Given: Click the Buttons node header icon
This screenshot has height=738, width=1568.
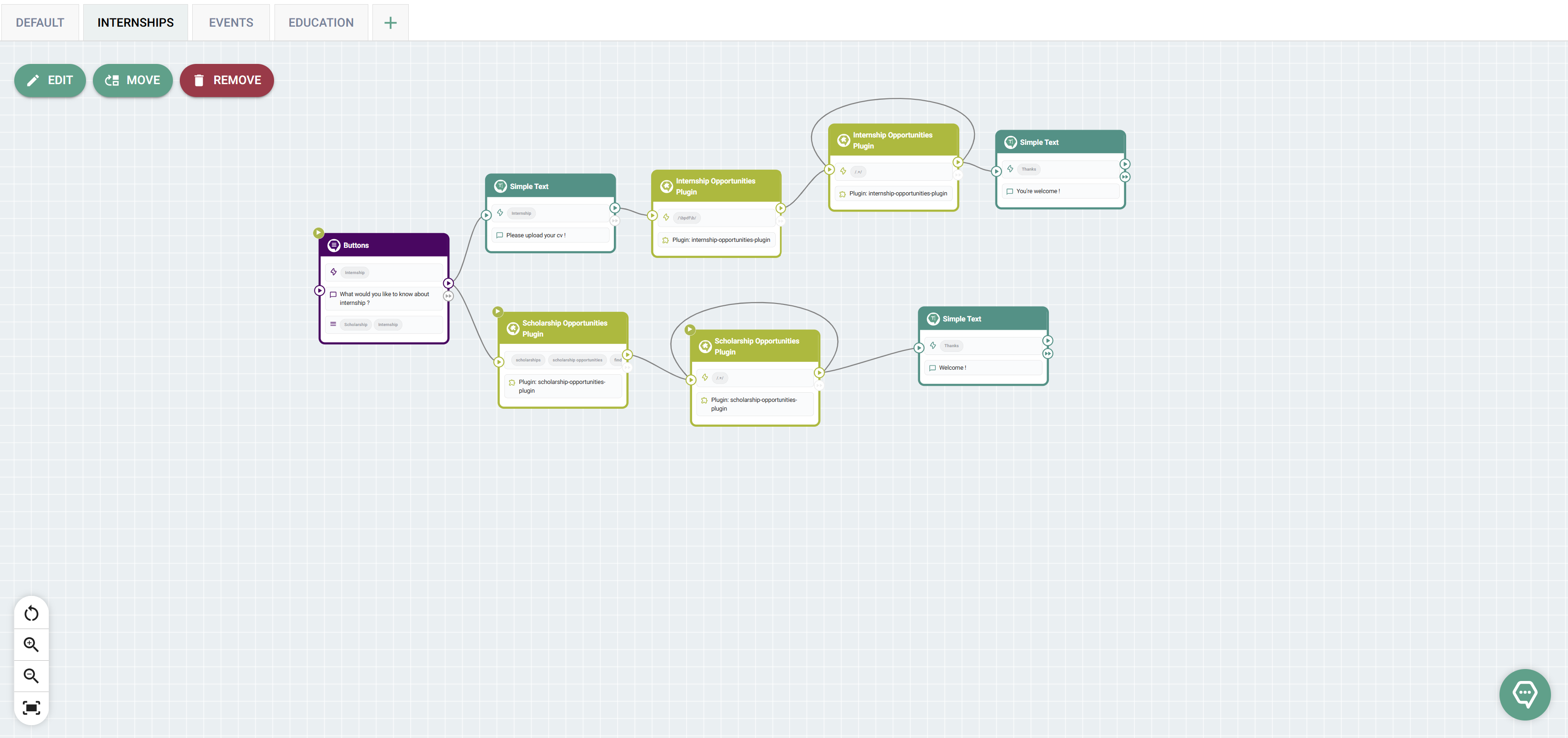Looking at the screenshot, I should click(x=333, y=246).
